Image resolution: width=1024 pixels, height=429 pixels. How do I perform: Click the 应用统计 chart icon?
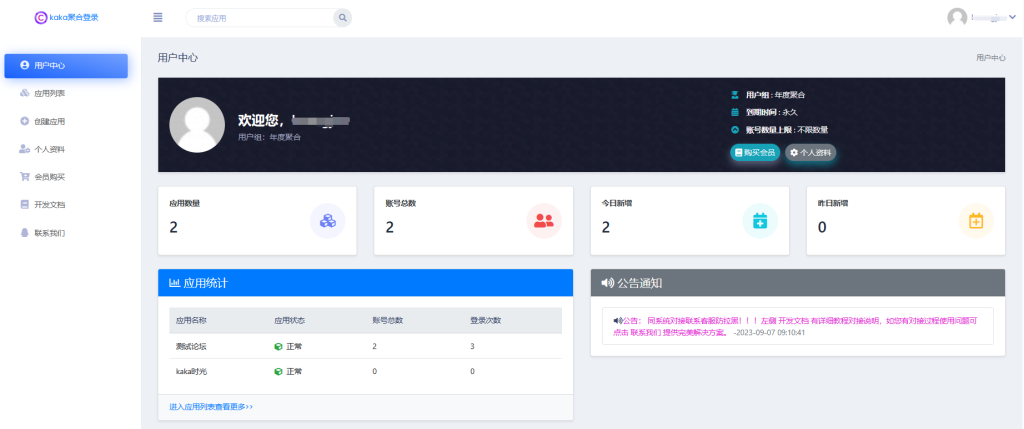point(174,283)
